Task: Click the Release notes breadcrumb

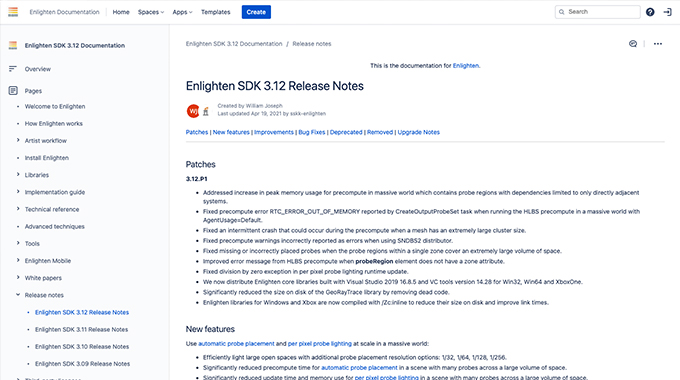Action: pos(312,44)
